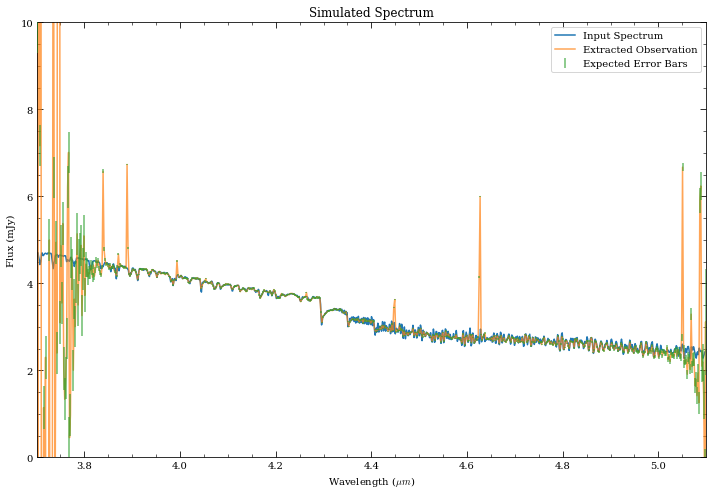Click y-axis tick label 10

point(27,23)
